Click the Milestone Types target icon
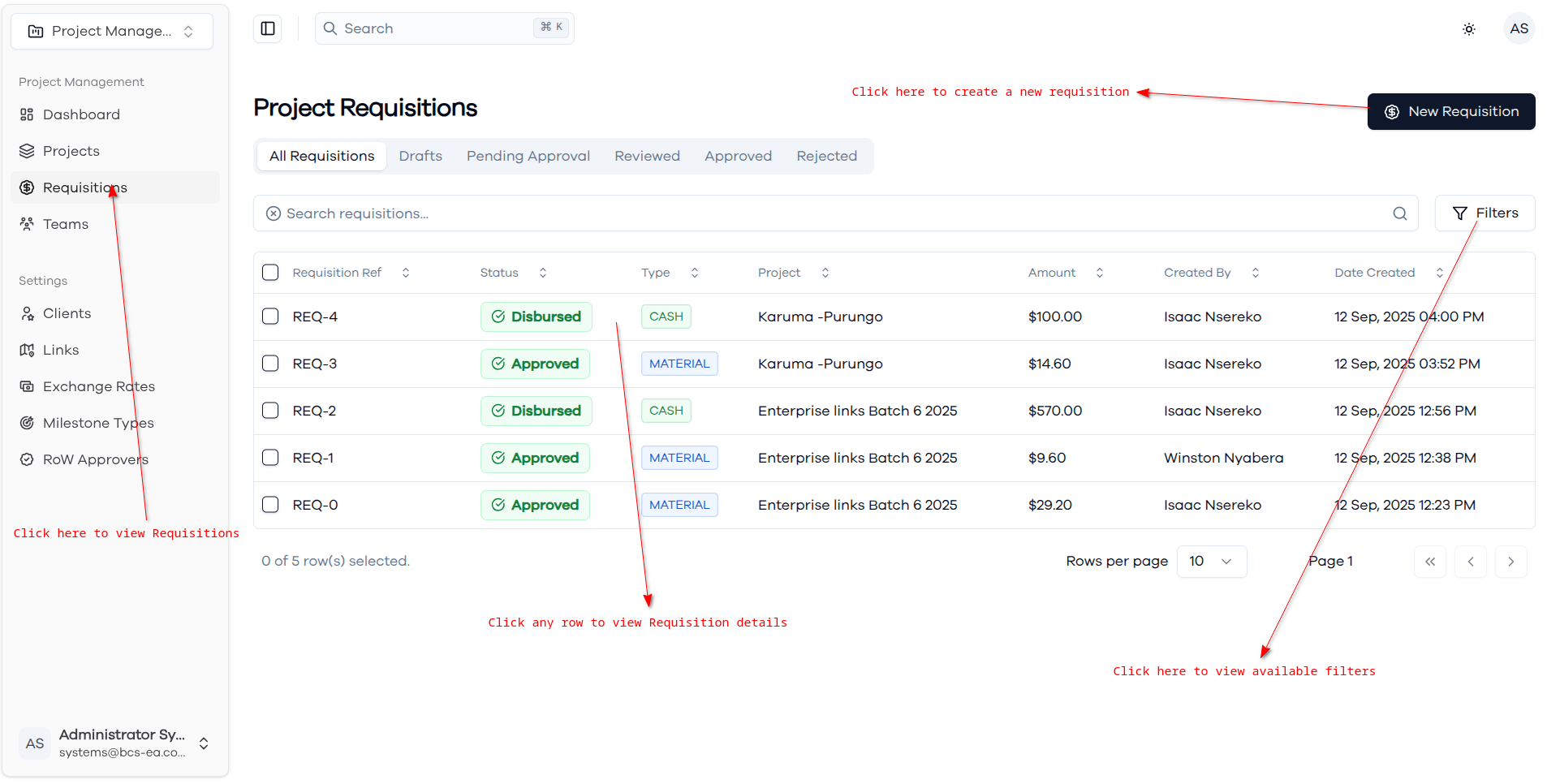The image size is (1547, 784). tap(27, 423)
